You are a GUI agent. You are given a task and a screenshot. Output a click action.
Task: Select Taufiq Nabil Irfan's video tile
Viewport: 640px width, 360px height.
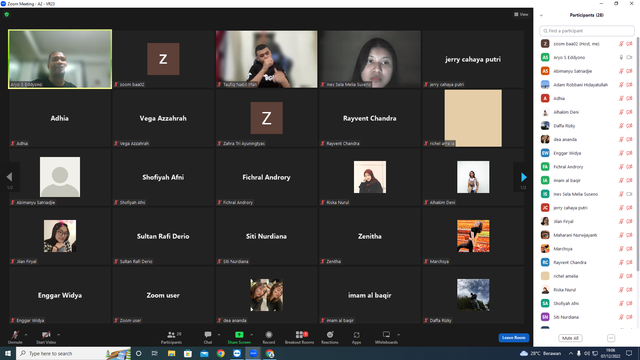(267, 59)
